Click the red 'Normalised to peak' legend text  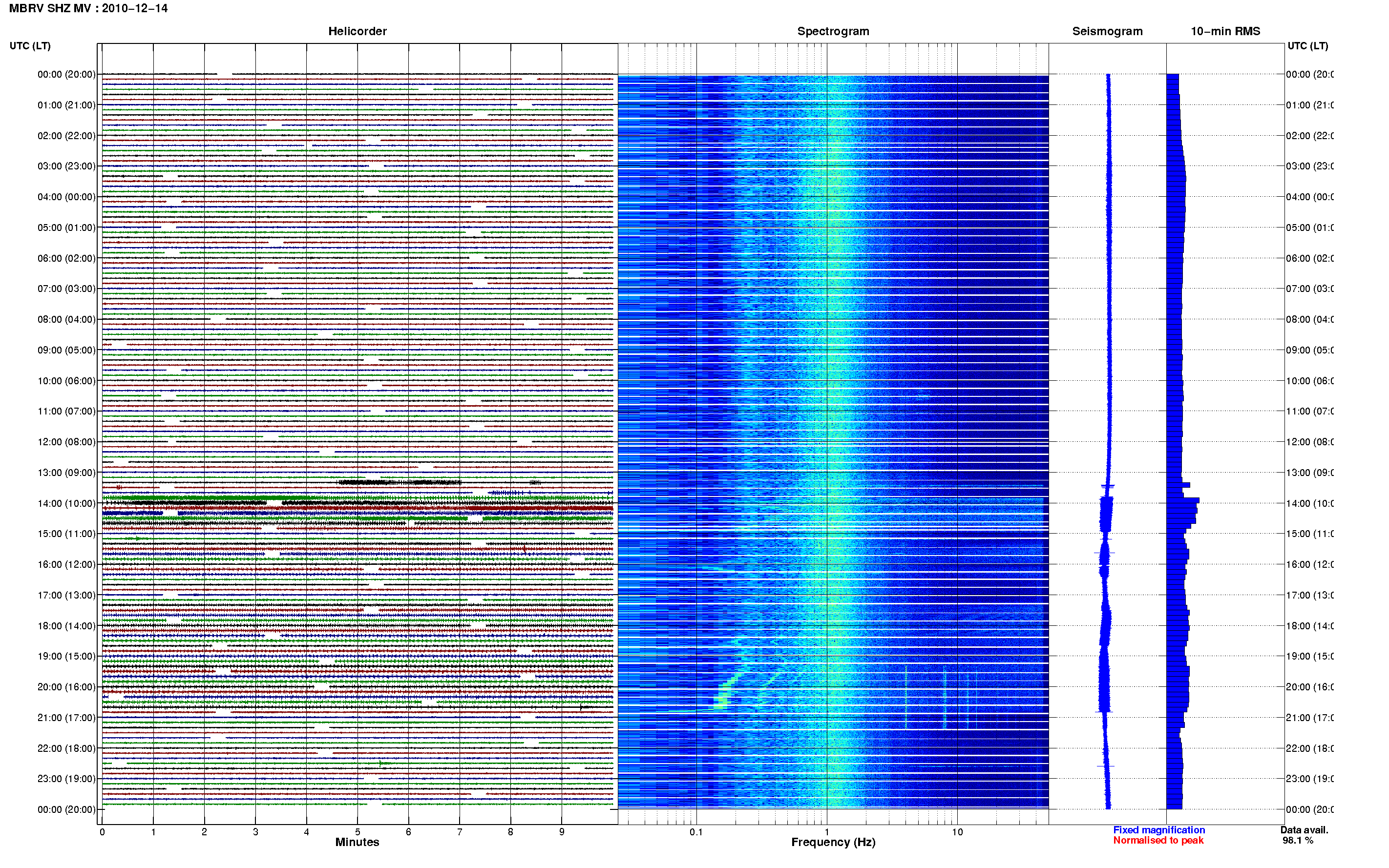click(1158, 841)
